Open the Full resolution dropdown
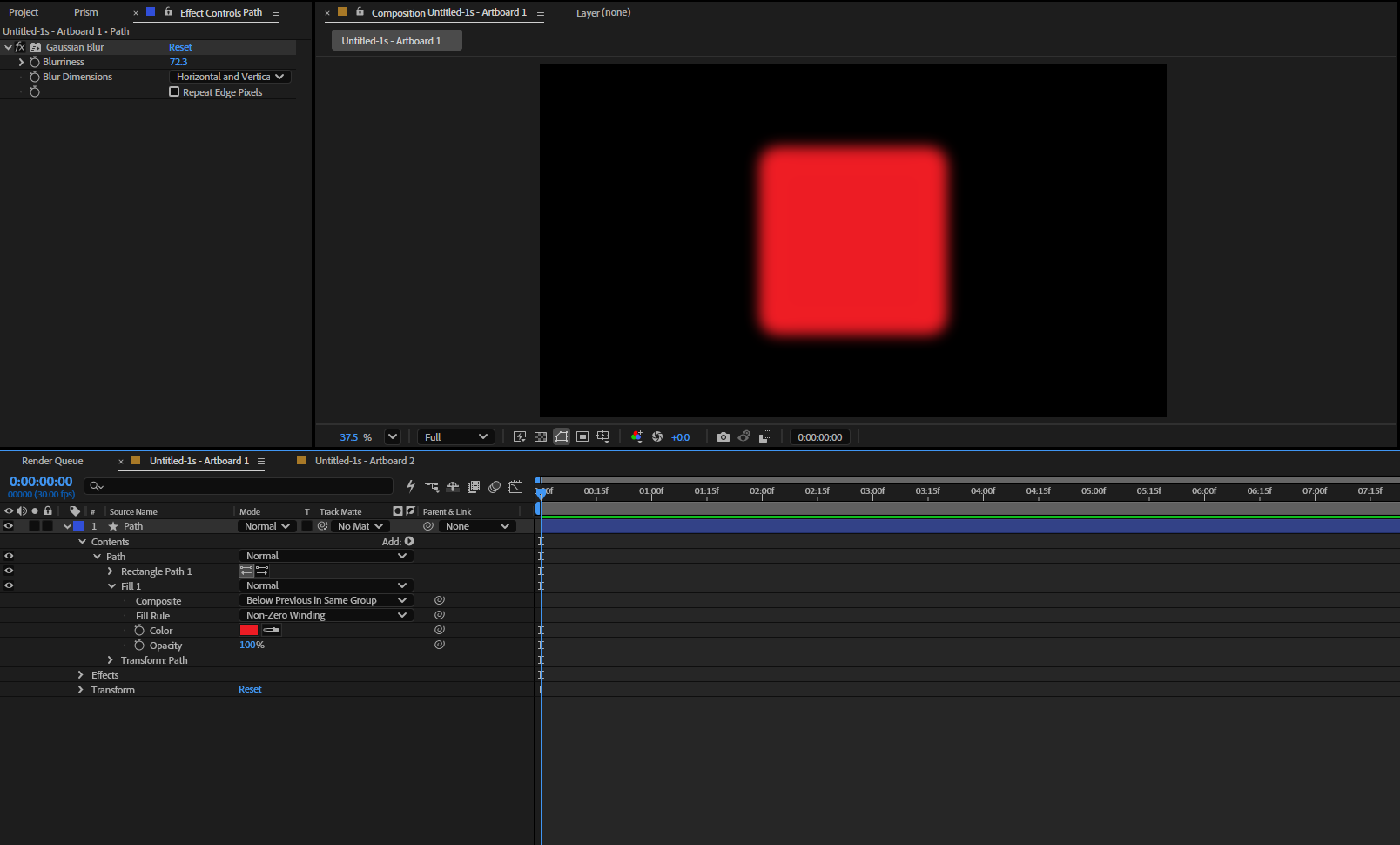 tap(456, 436)
